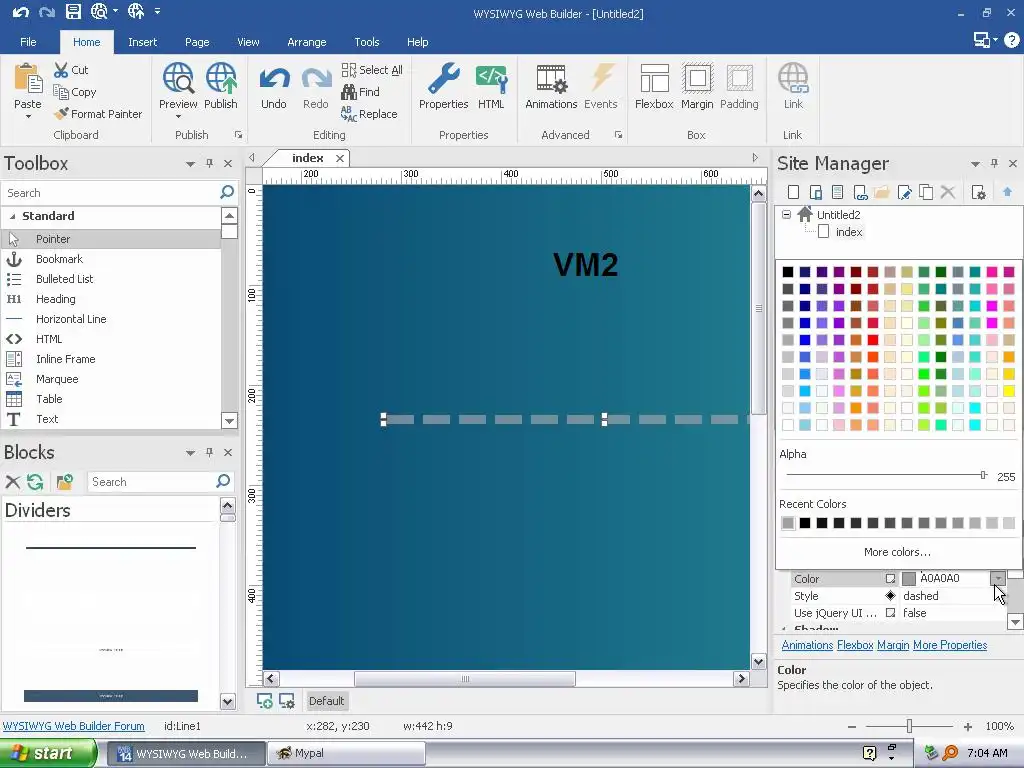Click Select All in Editing group

372,70
